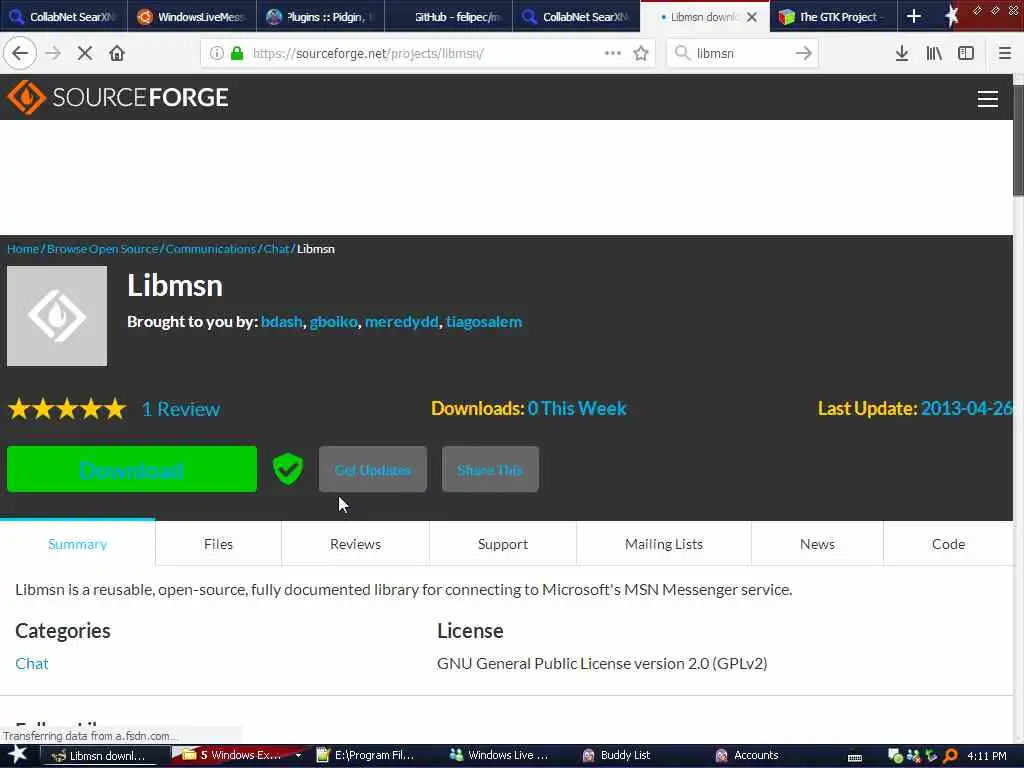The image size is (1024, 768).
Task: Open Browse Open Source breadcrumb
Action: coord(103,249)
